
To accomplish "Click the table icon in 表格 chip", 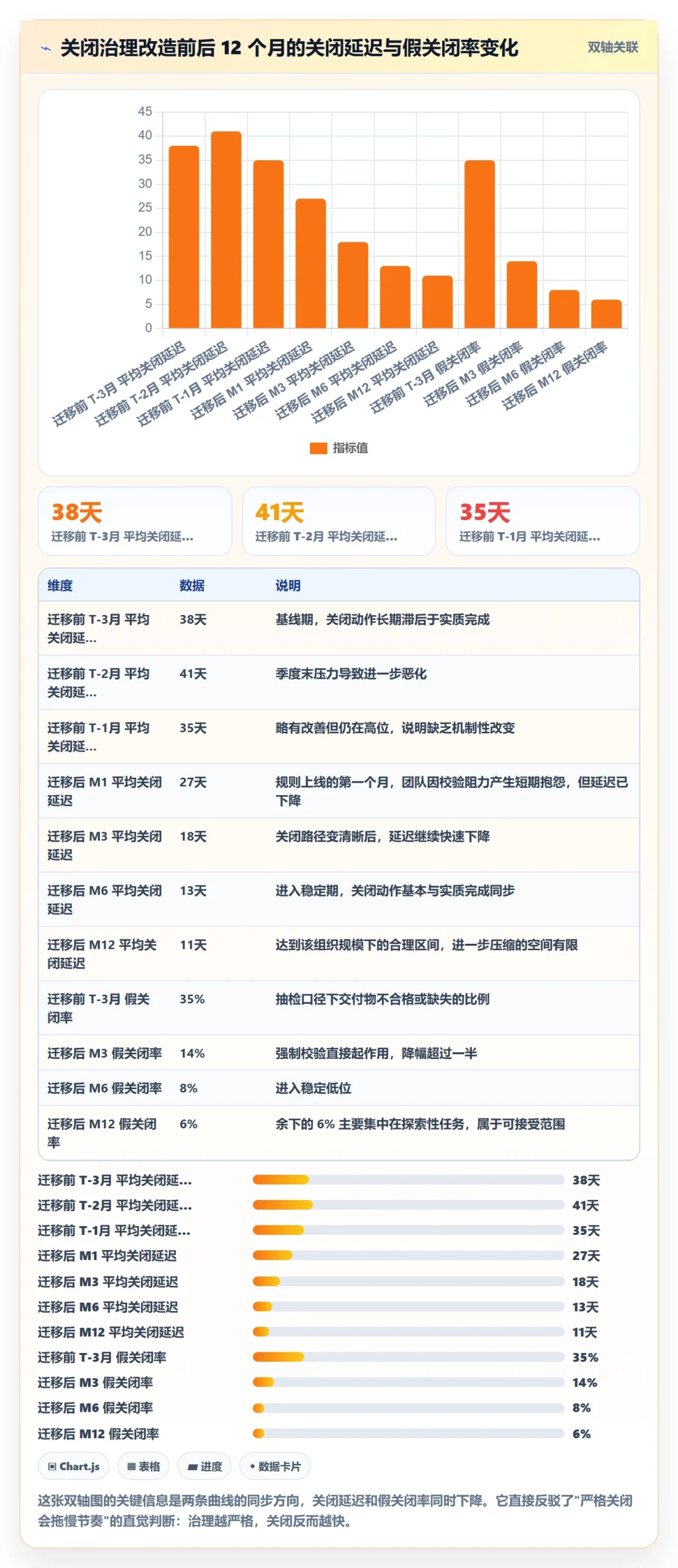I will (x=131, y=1467).
